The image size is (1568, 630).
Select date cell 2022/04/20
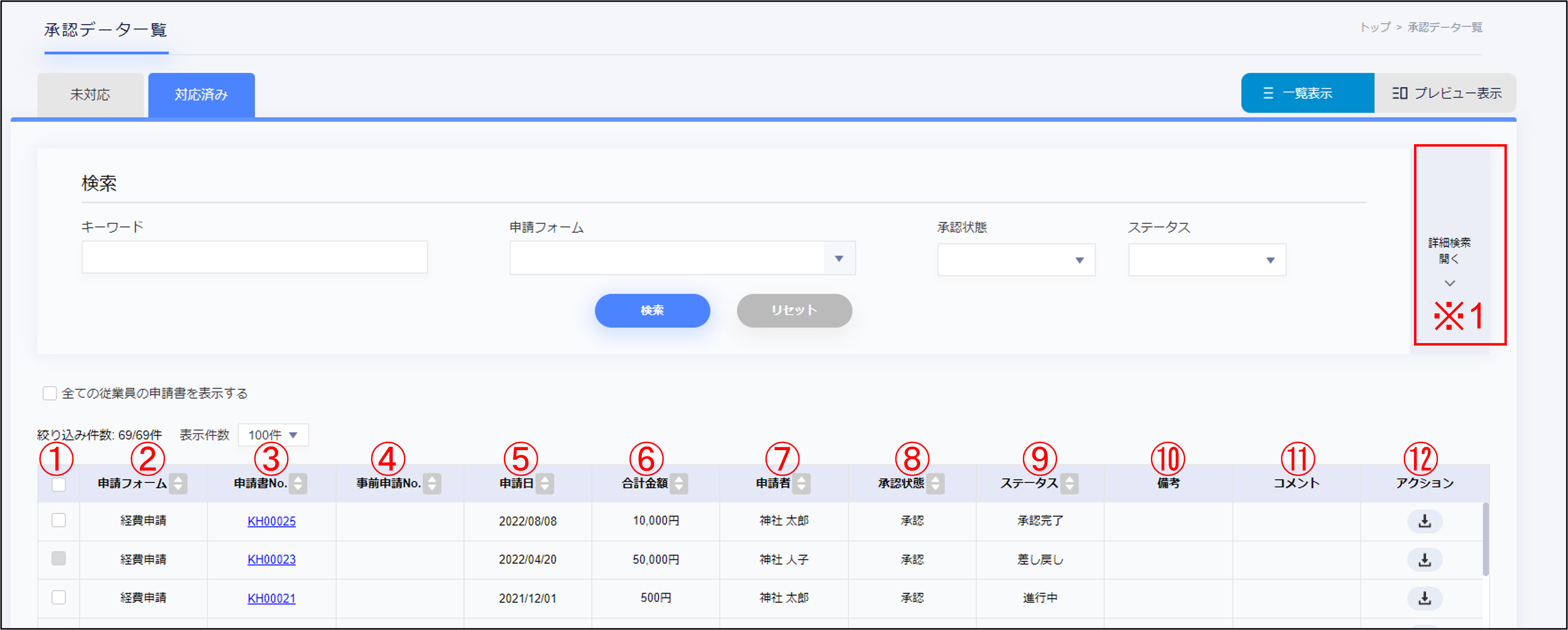click(x=528, y=560)
